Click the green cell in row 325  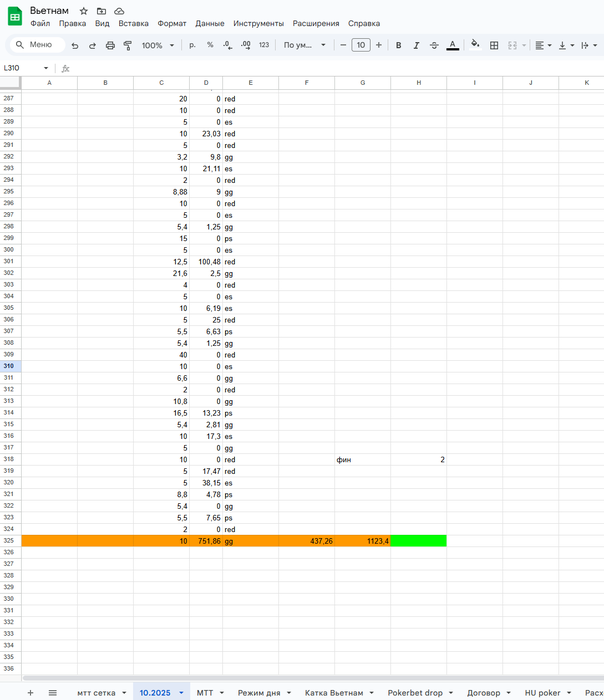418,541
